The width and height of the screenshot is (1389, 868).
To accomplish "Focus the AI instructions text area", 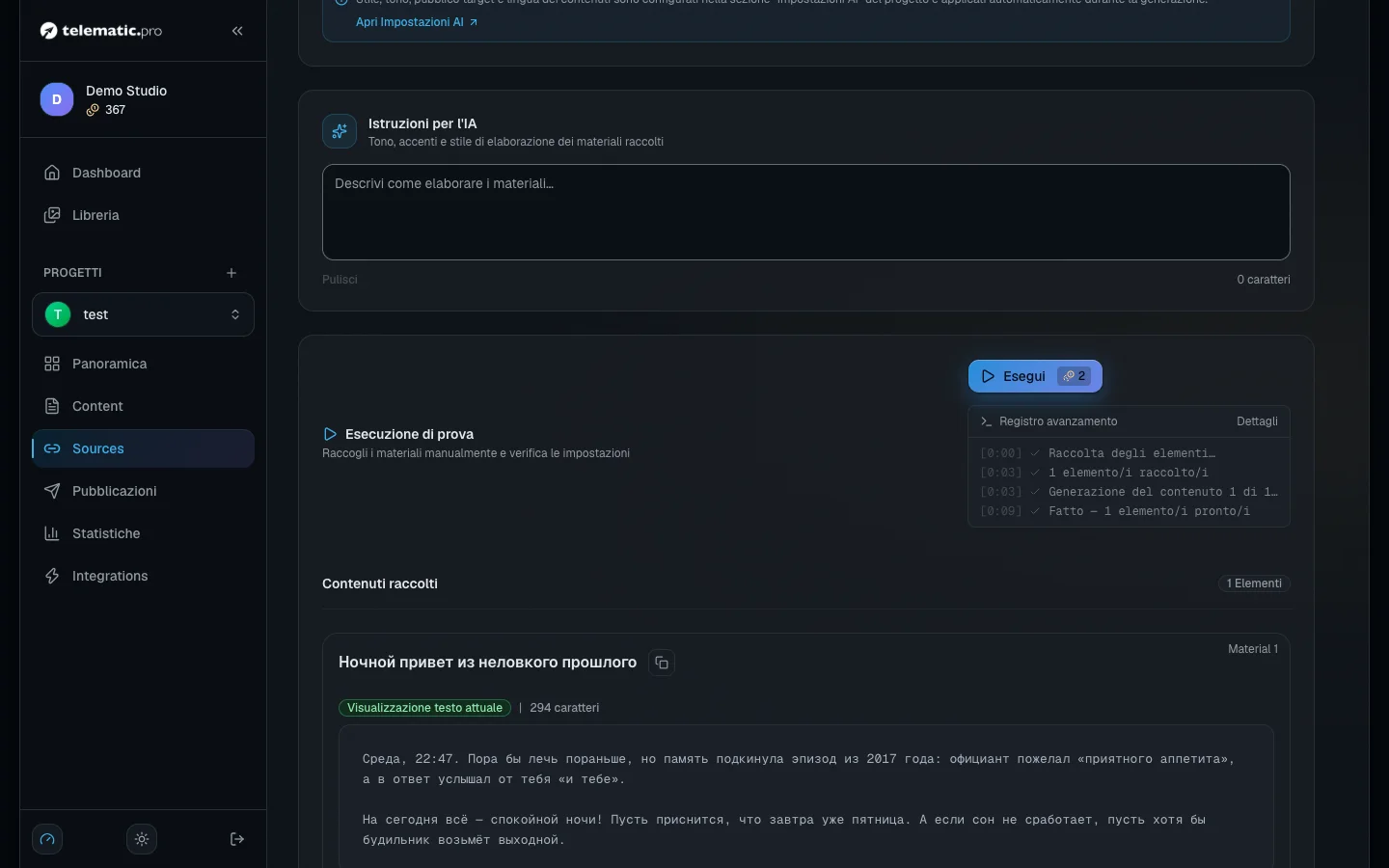I will point(806,212).
